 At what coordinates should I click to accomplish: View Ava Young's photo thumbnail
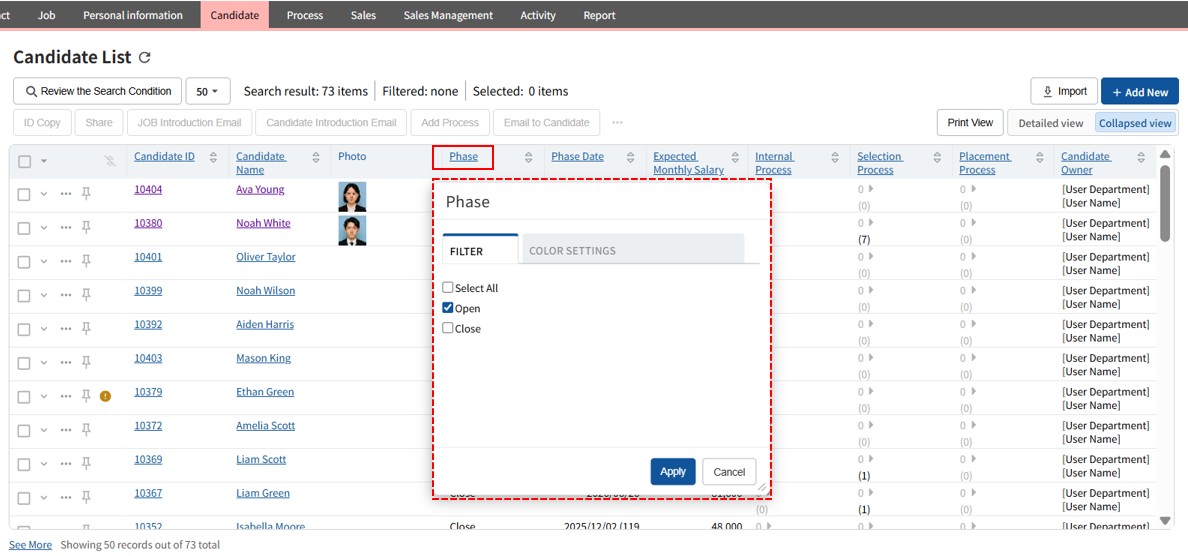click(352, 196)
